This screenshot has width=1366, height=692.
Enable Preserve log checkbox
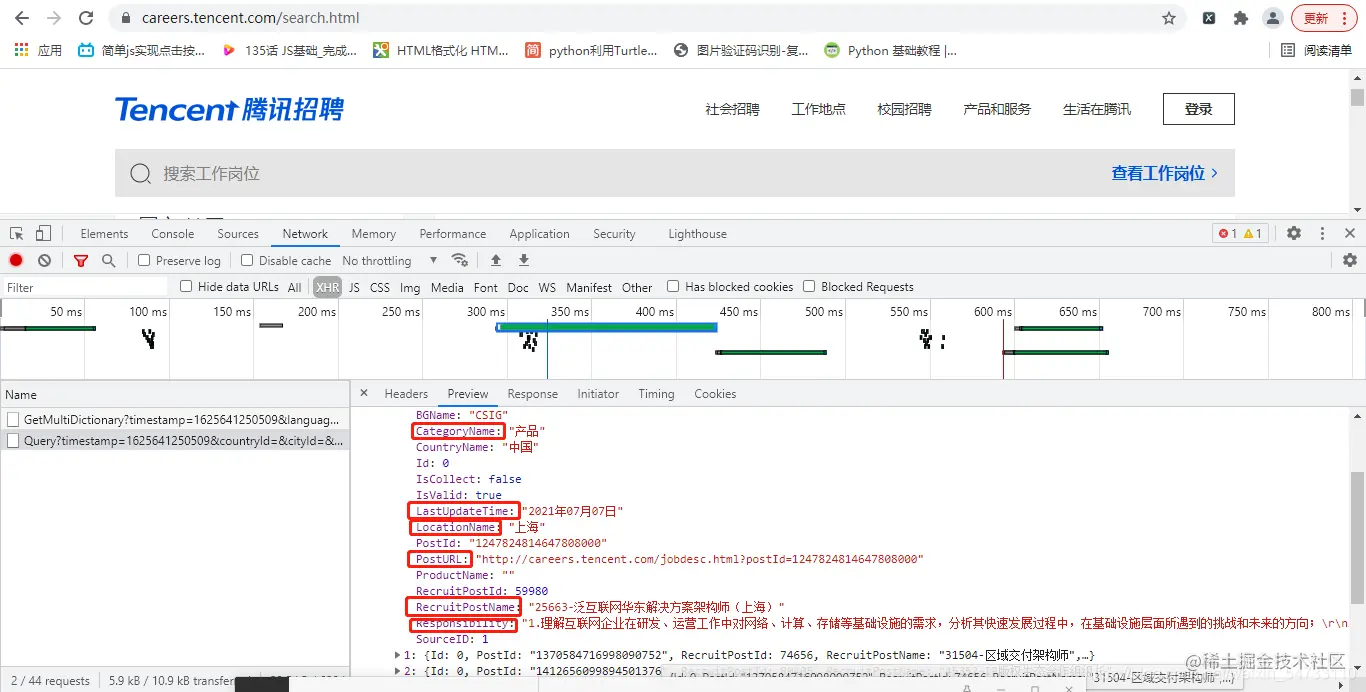click(144, 260)
